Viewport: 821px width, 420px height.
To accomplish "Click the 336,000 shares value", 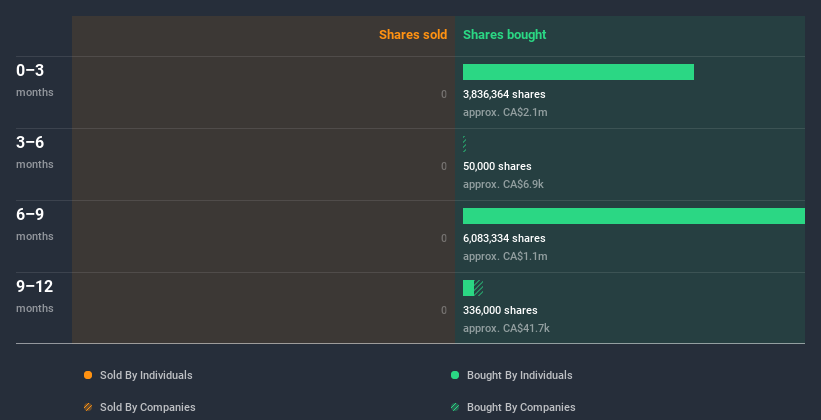I will 500,310.
